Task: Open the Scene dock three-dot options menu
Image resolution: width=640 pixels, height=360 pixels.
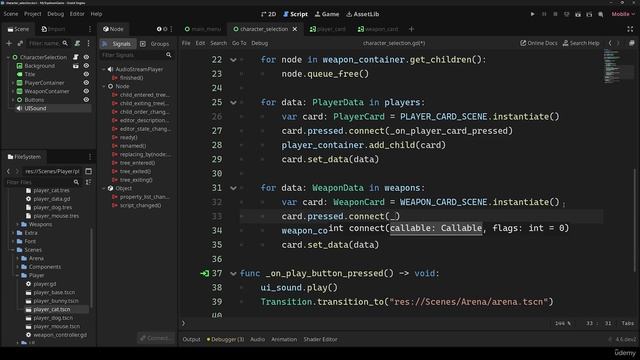Action: [x=89, y=43]
